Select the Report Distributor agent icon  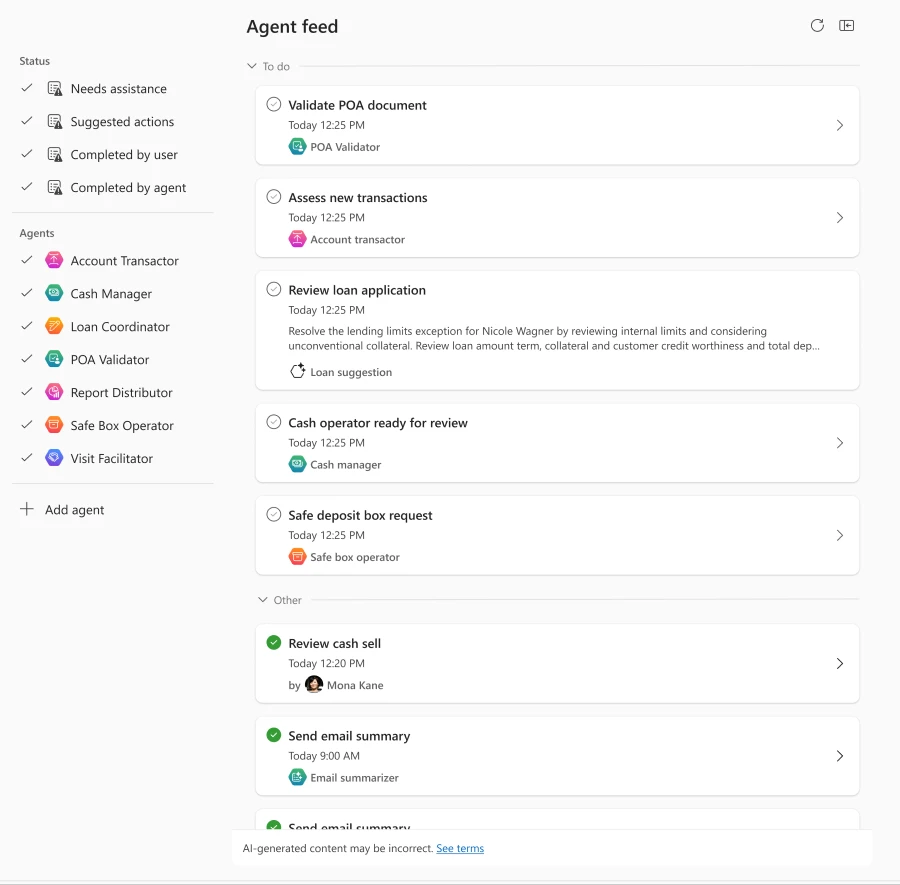(x=53, y=392)
